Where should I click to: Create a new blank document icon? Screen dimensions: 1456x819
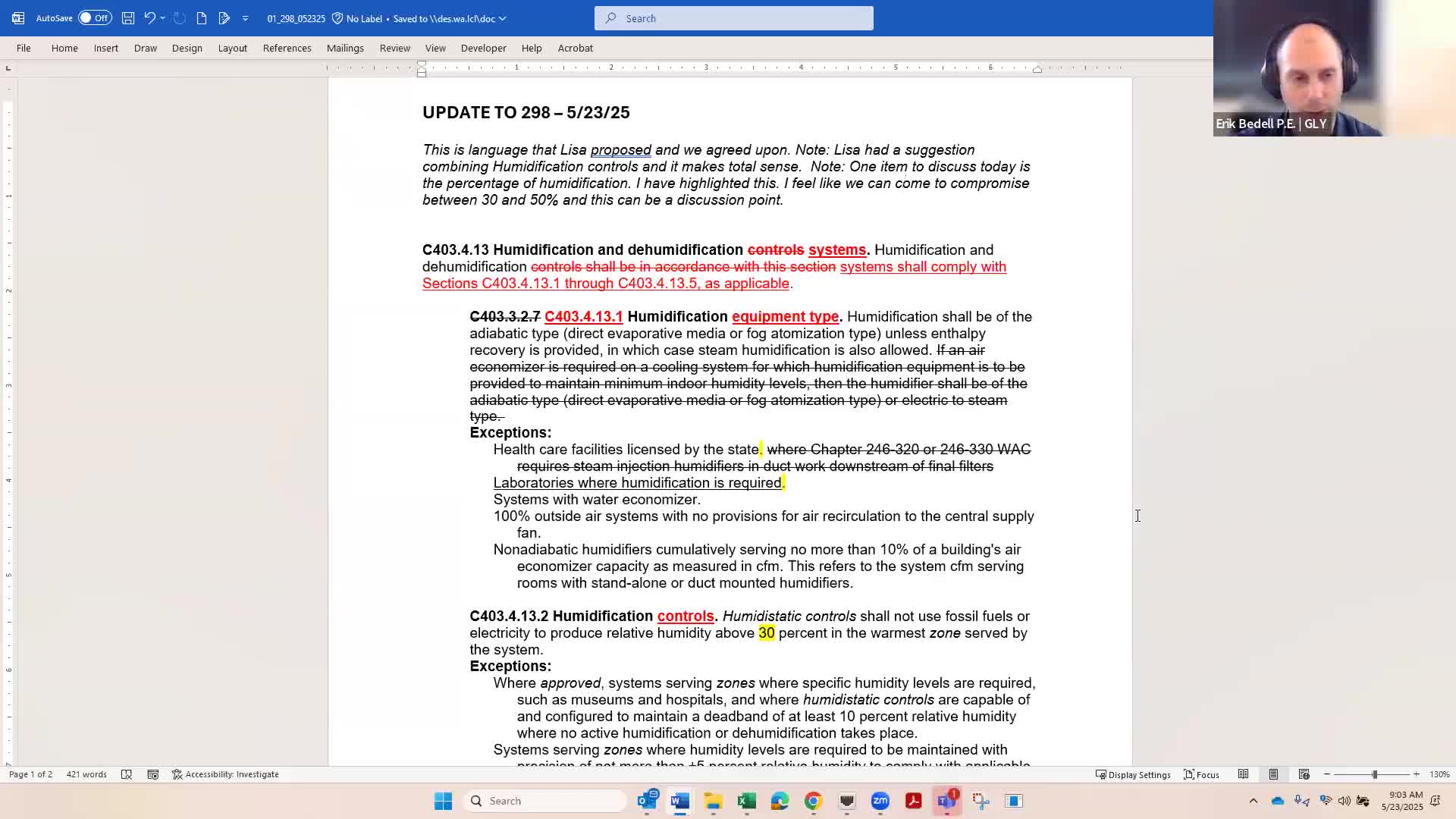point(202,18)
